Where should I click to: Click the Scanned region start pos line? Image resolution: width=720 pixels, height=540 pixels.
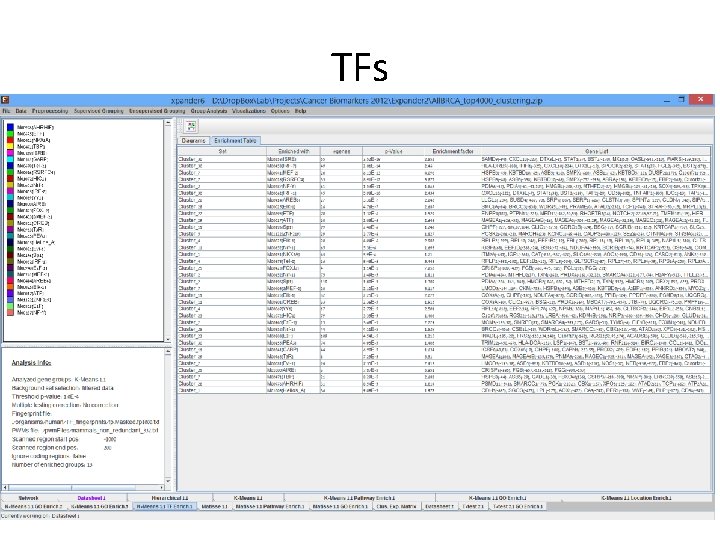64,439
